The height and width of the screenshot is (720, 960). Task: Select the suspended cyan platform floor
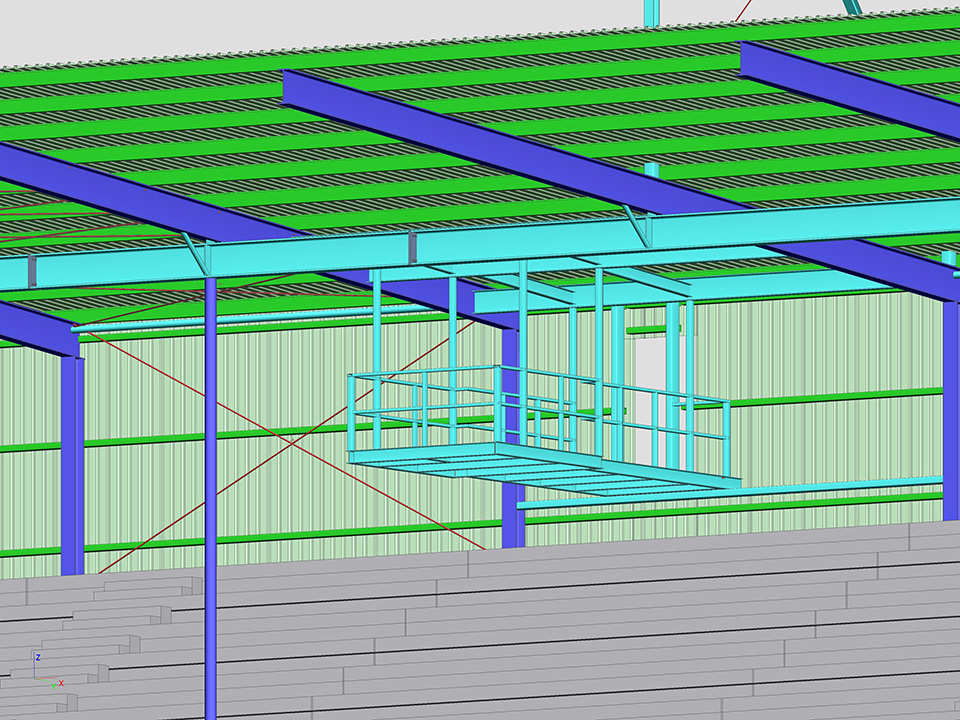(540, 468)
